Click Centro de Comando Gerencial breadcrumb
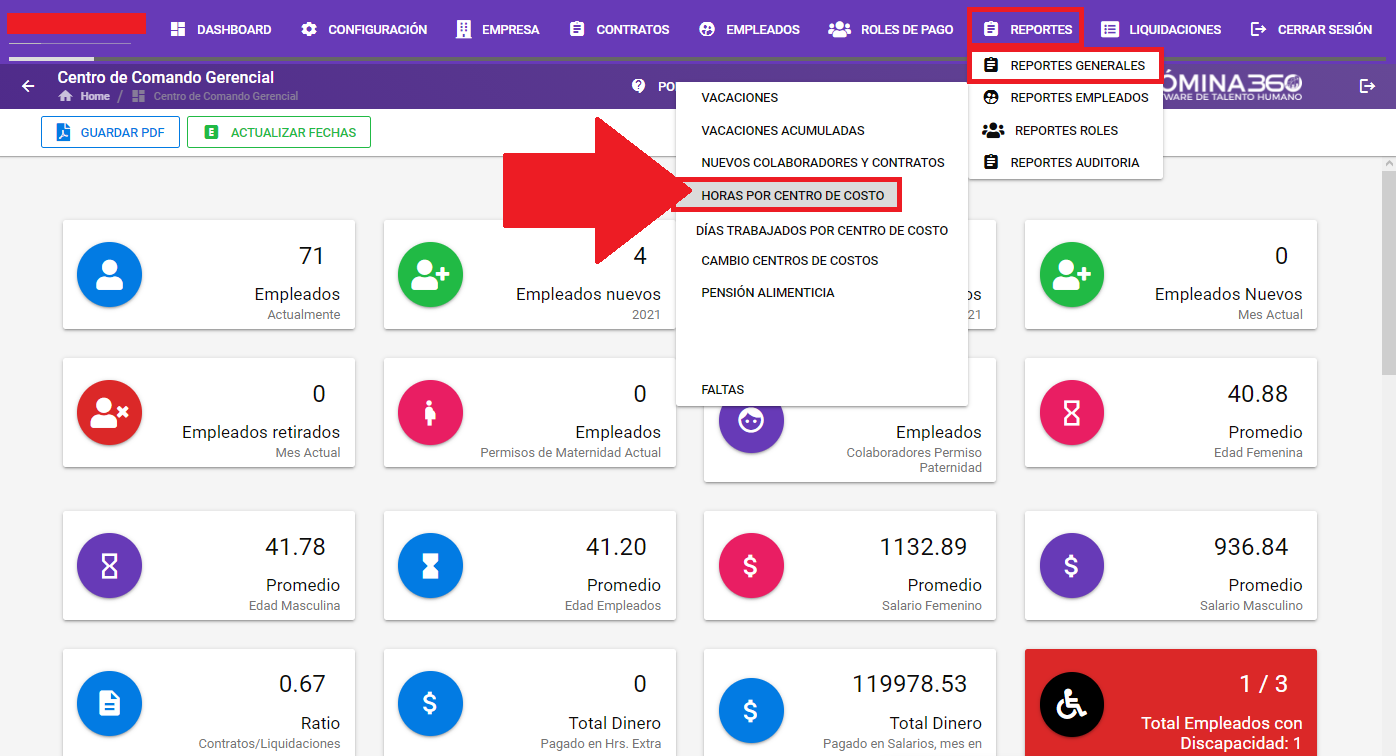The height and width of the screenshot is (756, 1396). coord(226,96)
